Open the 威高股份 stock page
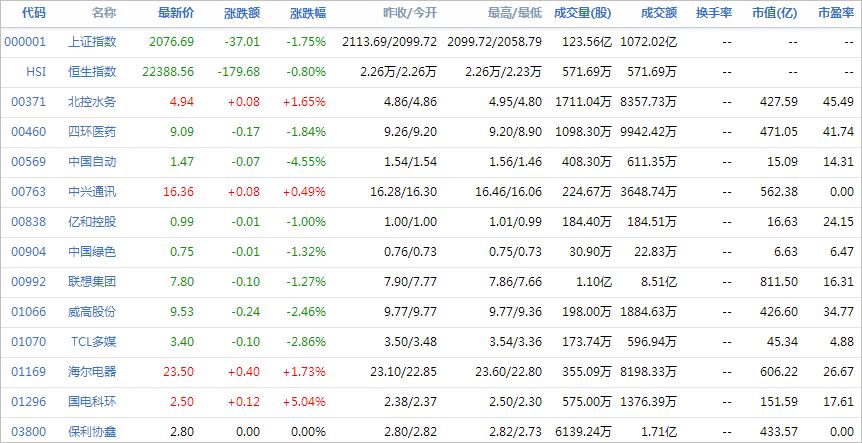This screenshot has width=862, height=443. (92, 312)
